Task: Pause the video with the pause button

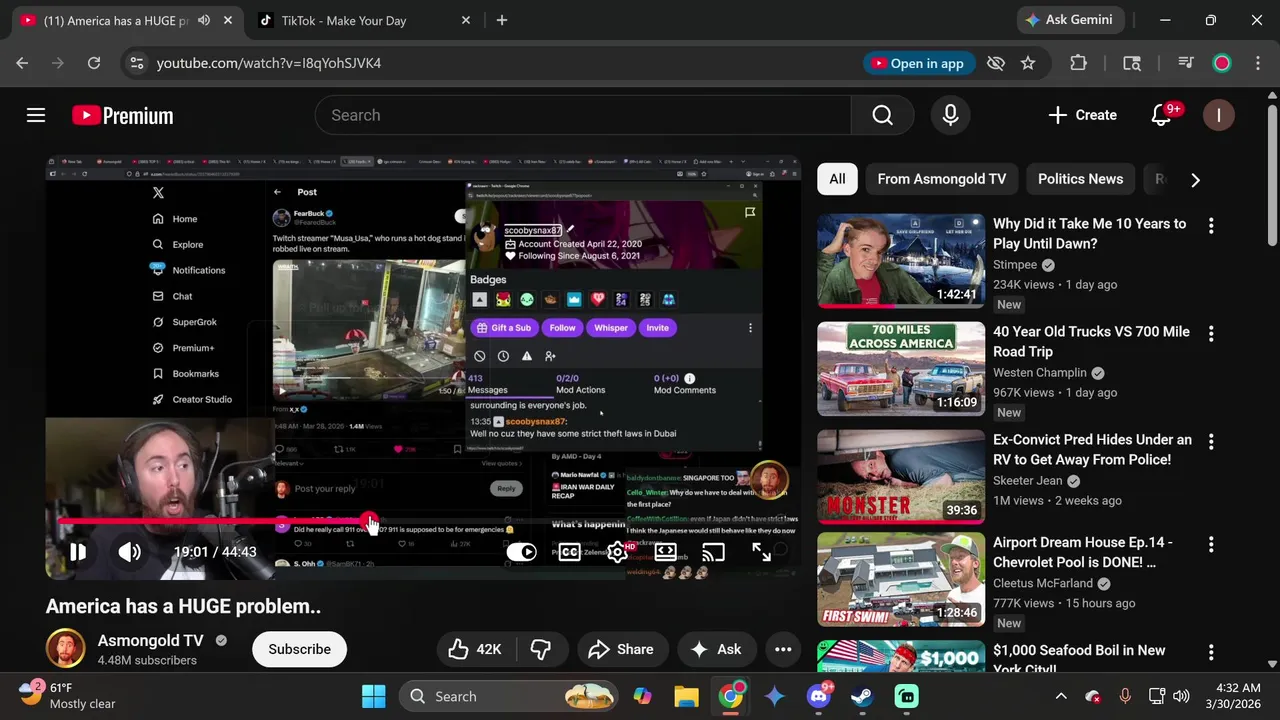Action: click(x=77, y=552)
